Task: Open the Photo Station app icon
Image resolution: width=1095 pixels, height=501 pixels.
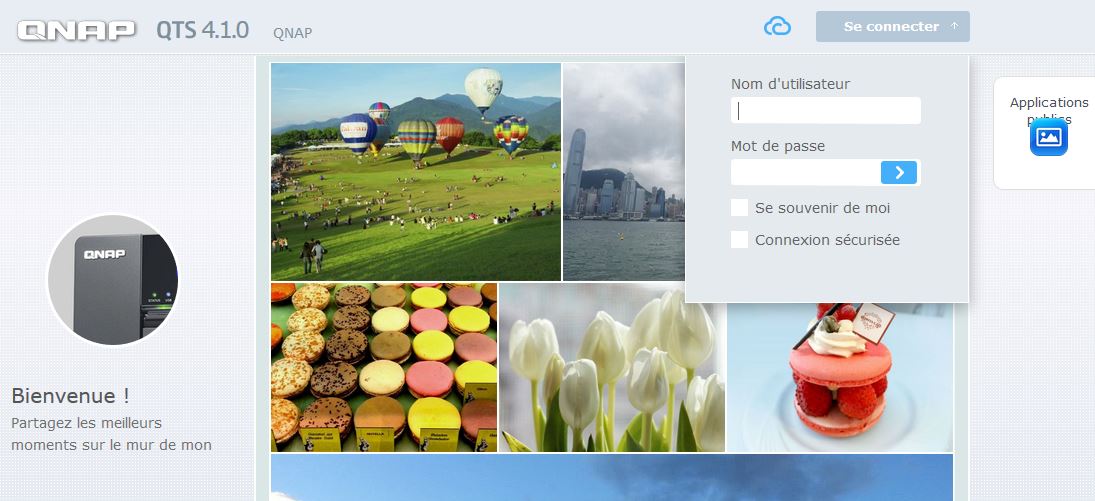Action: [1048, 137]
